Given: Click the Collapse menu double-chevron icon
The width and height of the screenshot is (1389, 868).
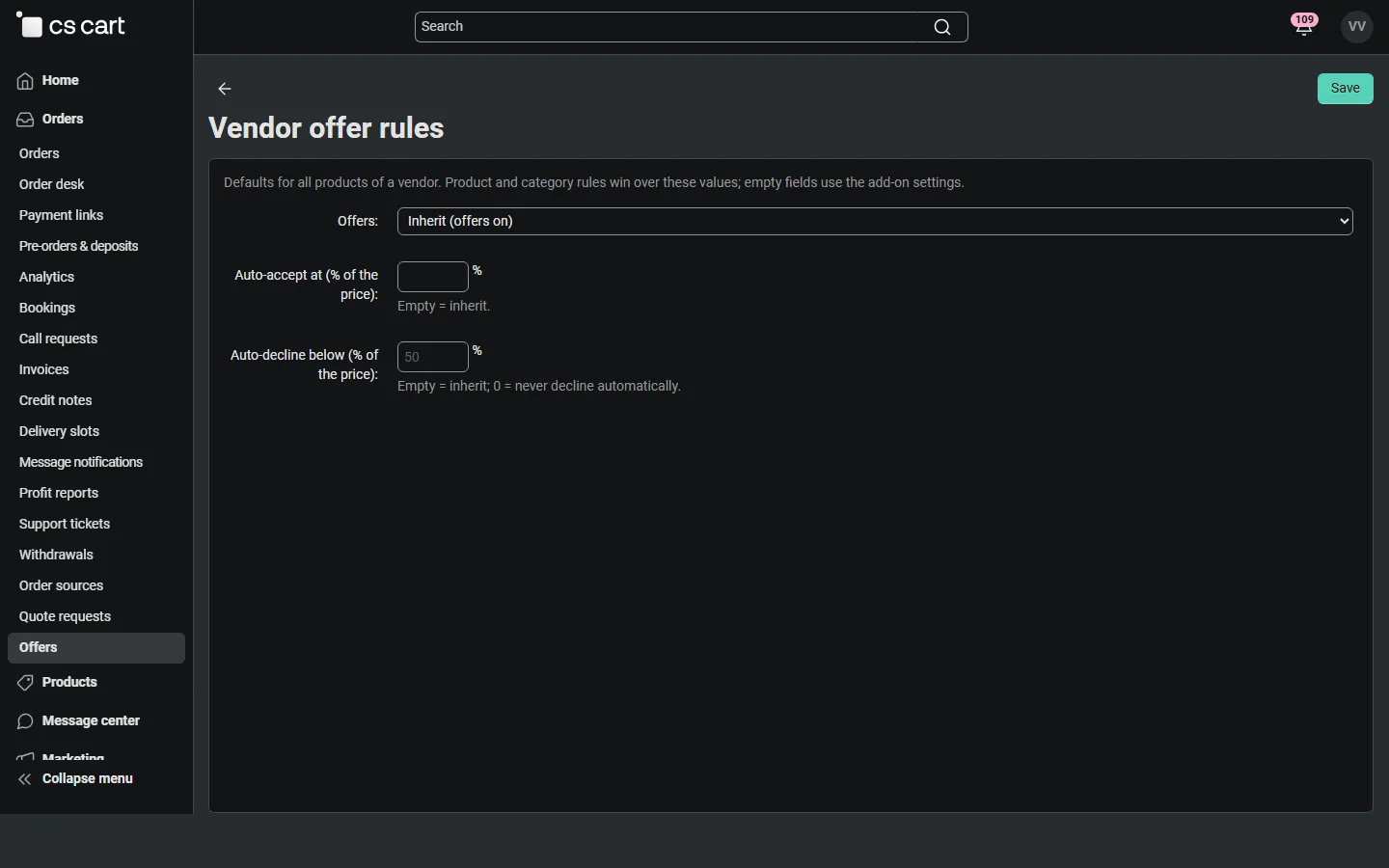Looking at the screenshot, I should point(25,779).
